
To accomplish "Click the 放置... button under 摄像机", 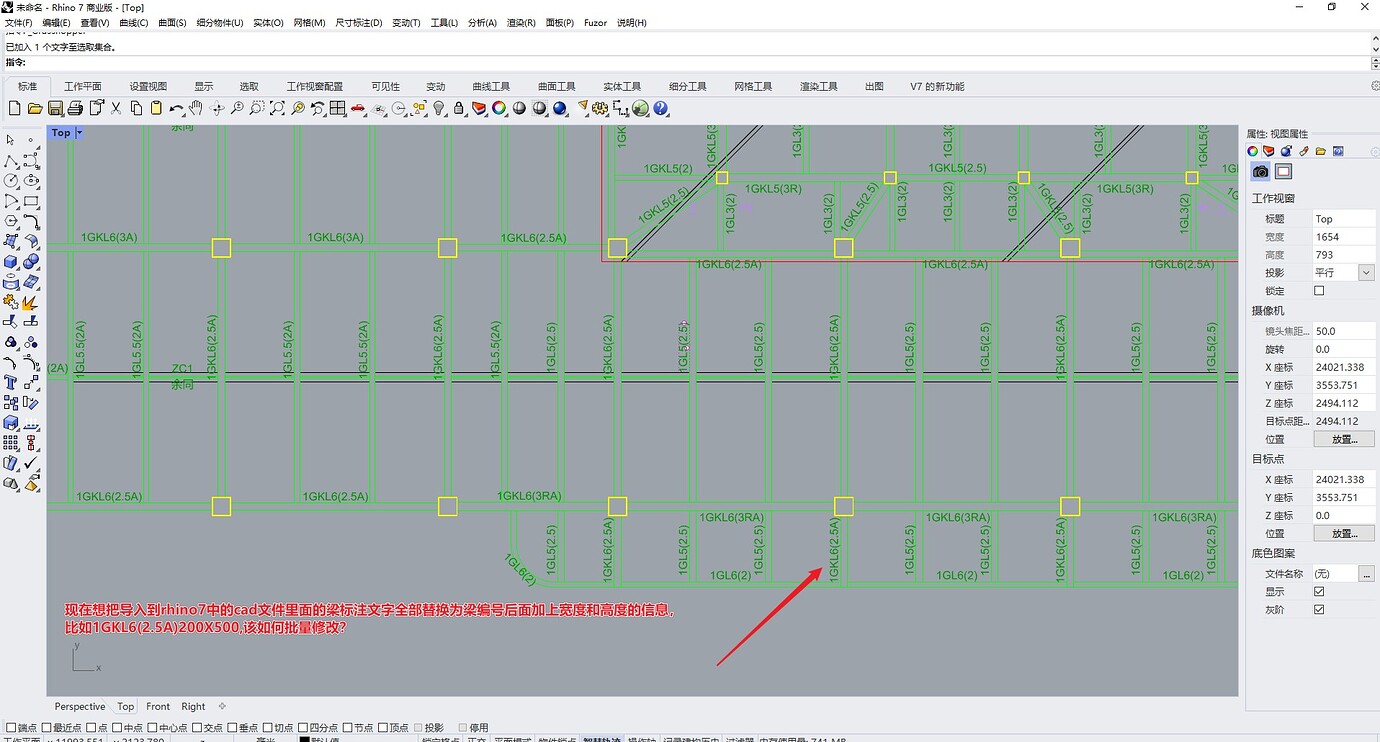I will pyautogui.click(x=1344, y=439).
